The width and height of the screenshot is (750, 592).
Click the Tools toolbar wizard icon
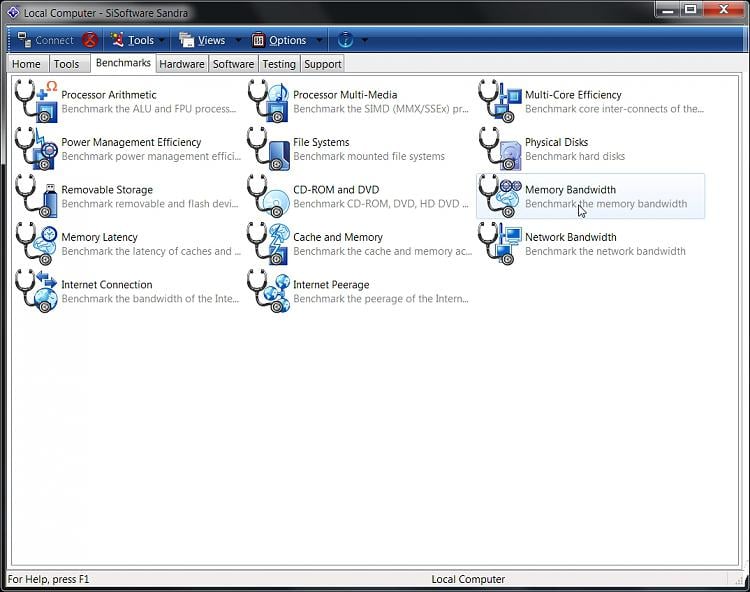click(117, 40)
